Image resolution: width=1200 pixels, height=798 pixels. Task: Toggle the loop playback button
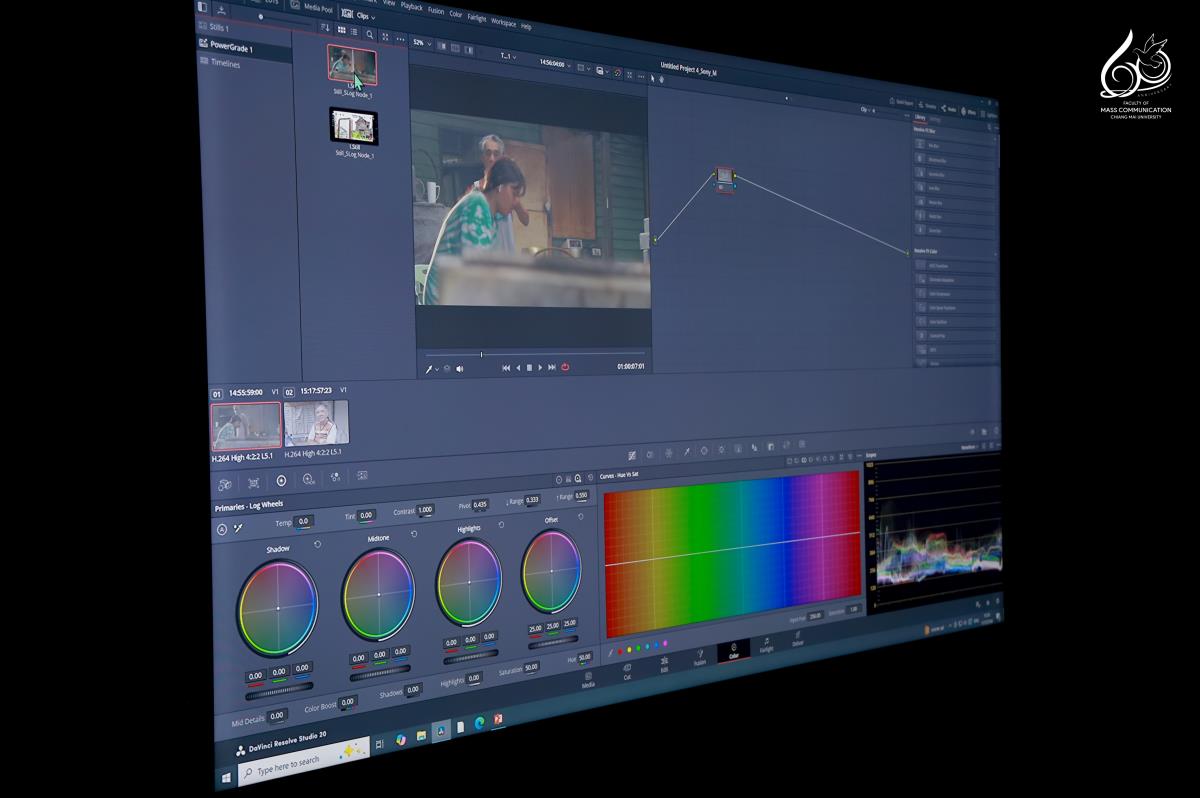click(565, 367)
